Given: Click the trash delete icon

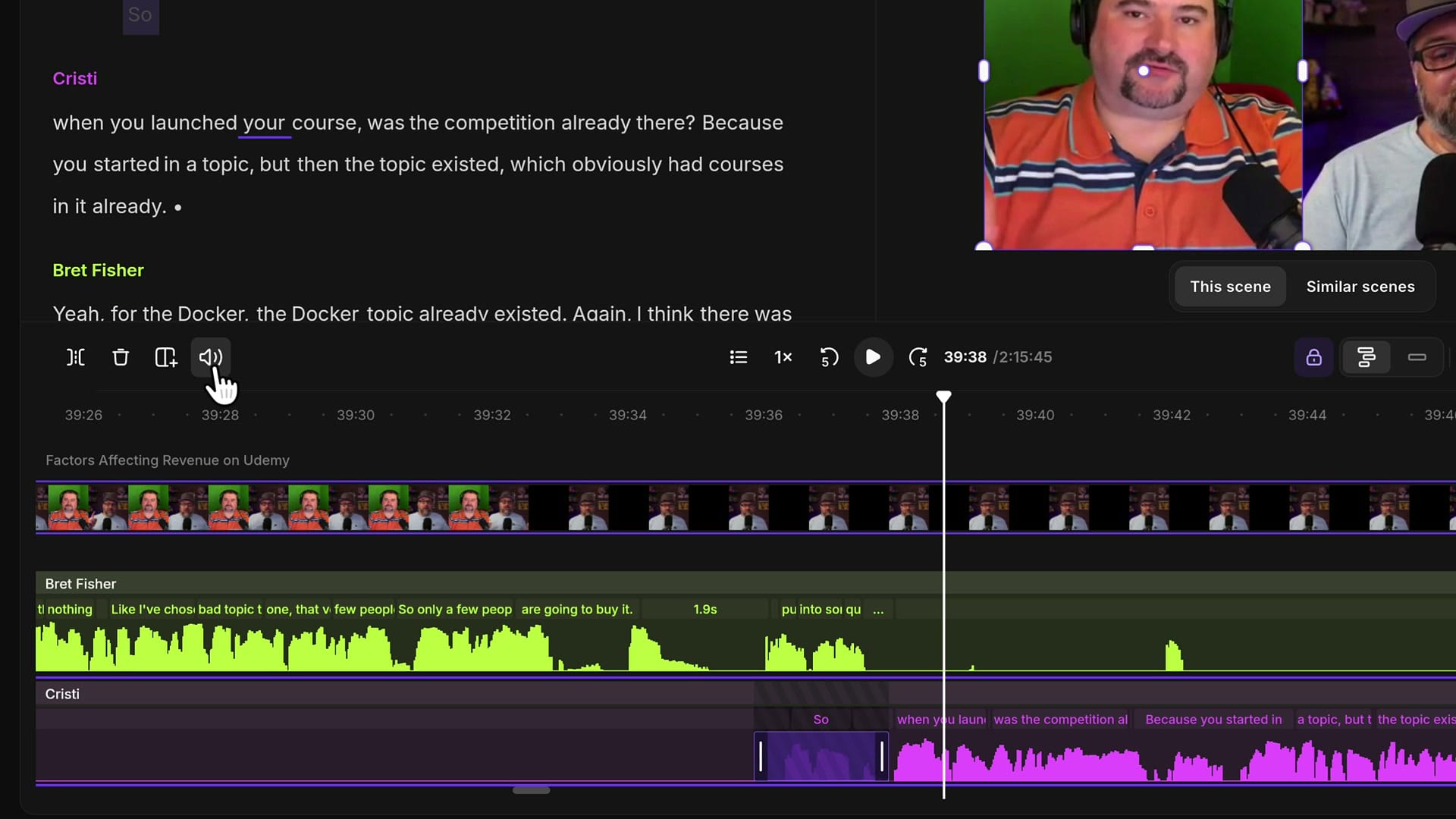Looking at the screenshot, I should (121, 357).
